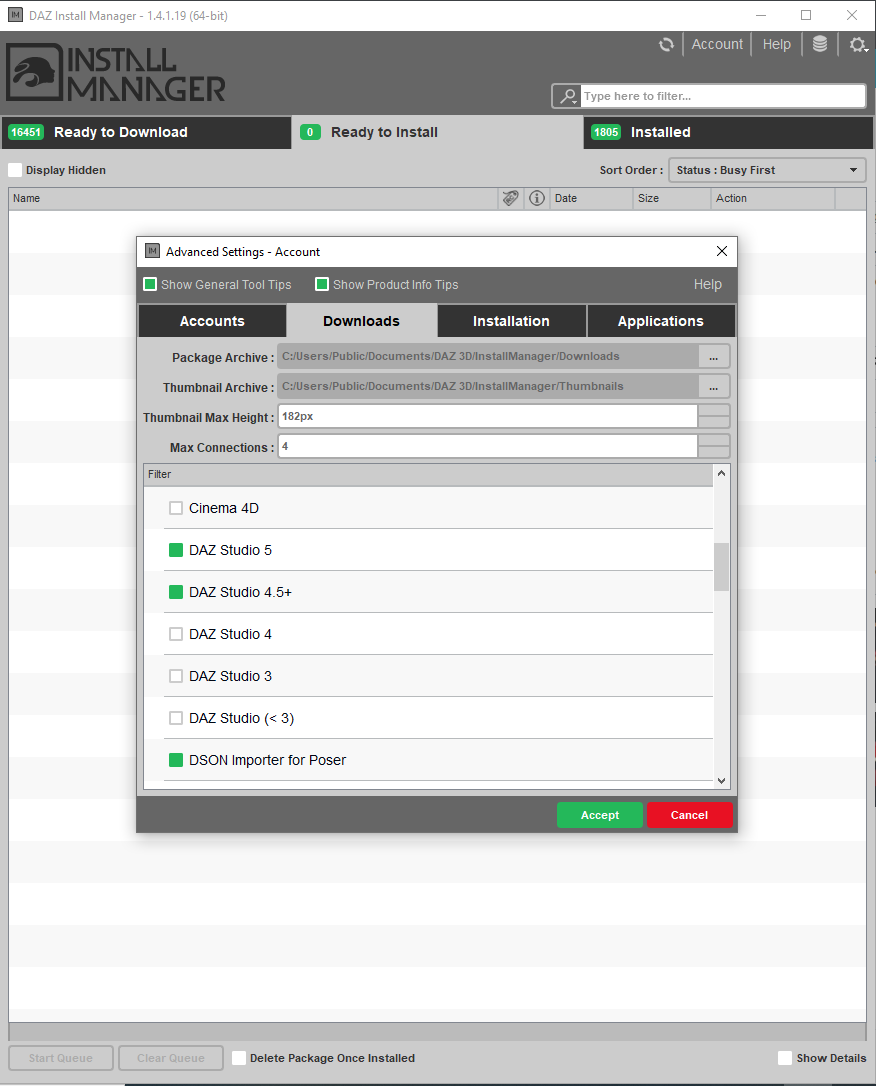Image resolution: width=876 pixels, height=1086 pixels.
Task: Enable the Show Details checkbox
Action: click(x=785, y=1058)
